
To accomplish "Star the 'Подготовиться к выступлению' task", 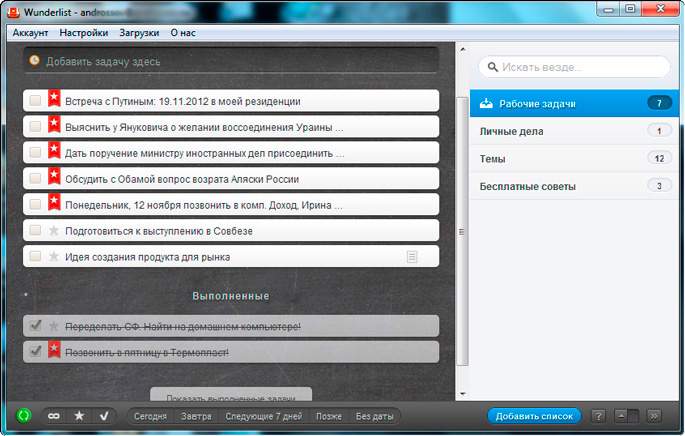I will [x=54, y=230].
